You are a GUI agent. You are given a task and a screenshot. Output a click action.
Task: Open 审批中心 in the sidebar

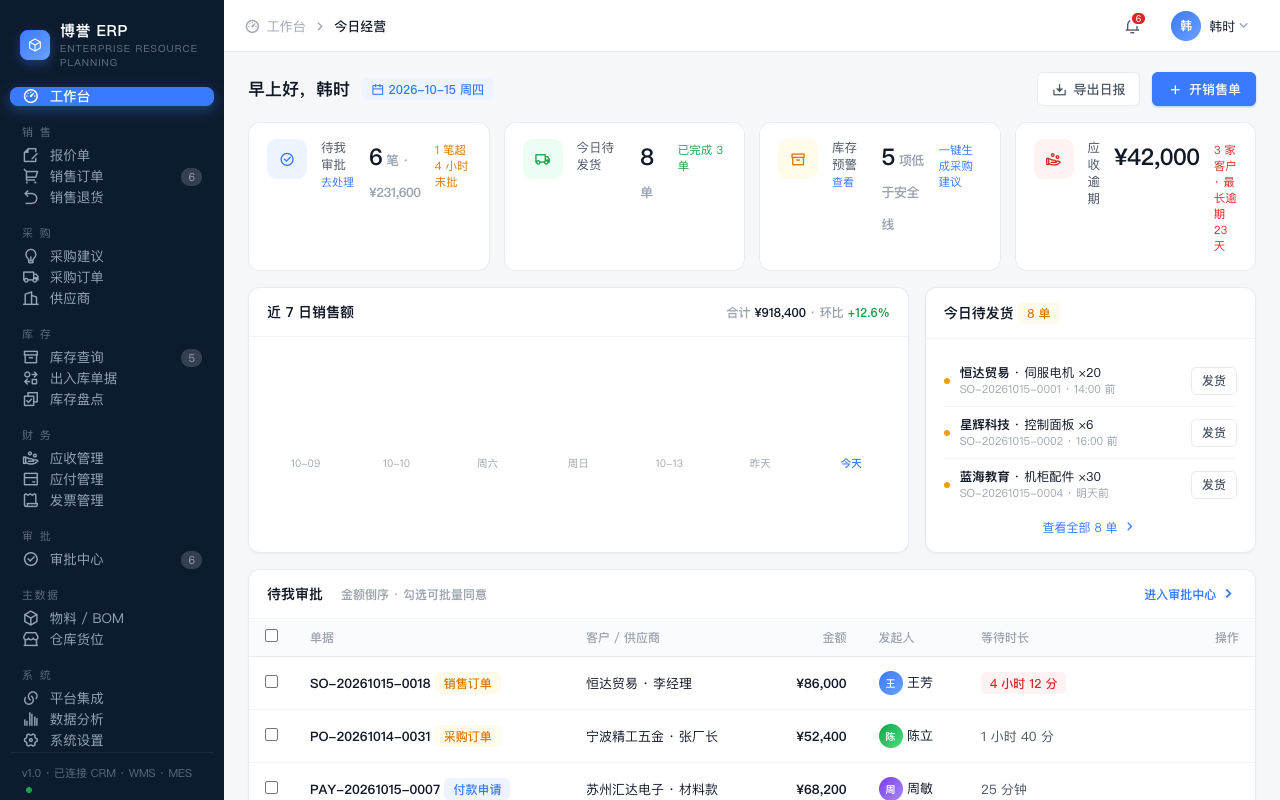pyautogui.click(x=112, y=559)
